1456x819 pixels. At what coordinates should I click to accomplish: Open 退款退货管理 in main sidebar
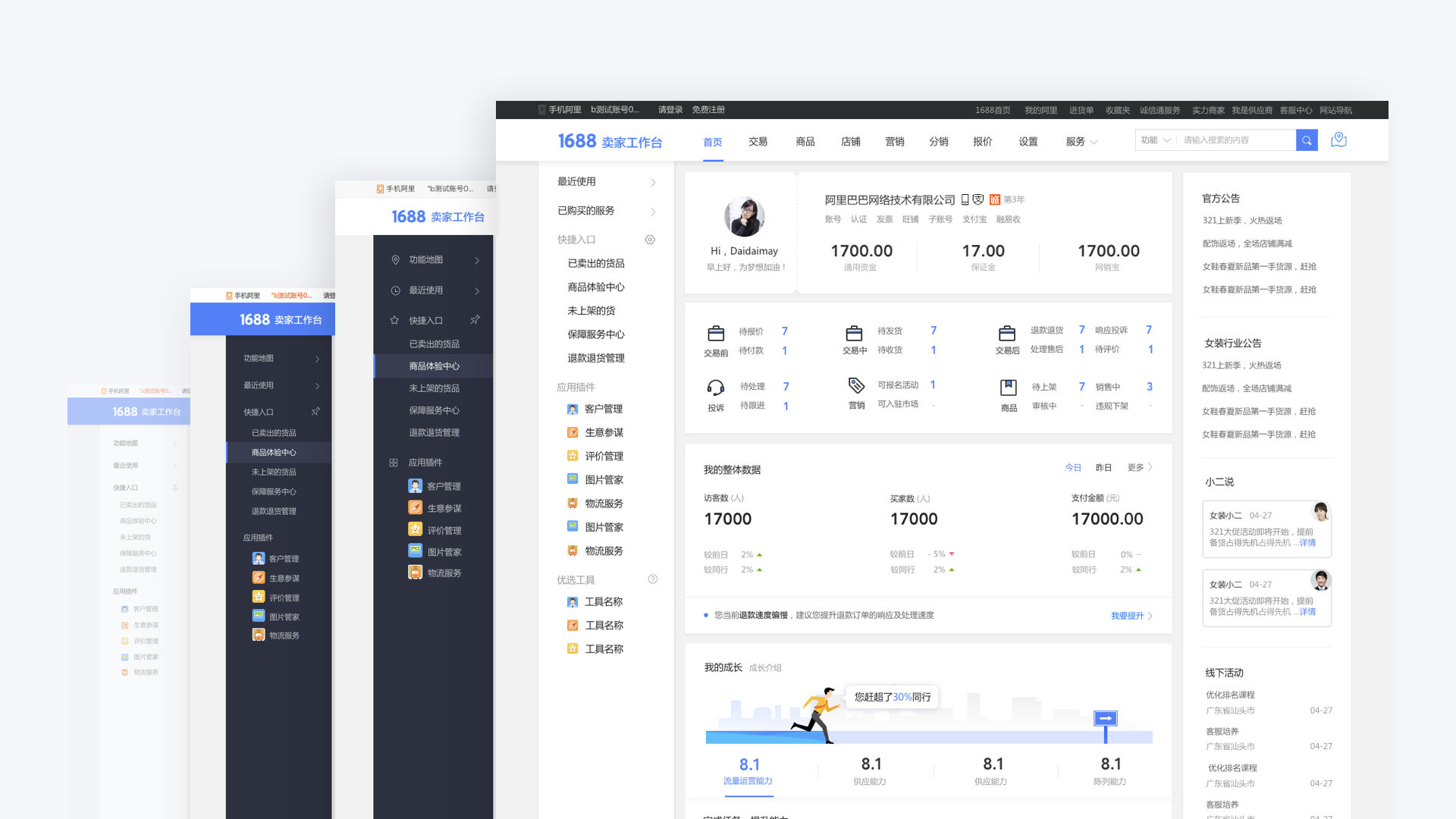click(596, 358)
